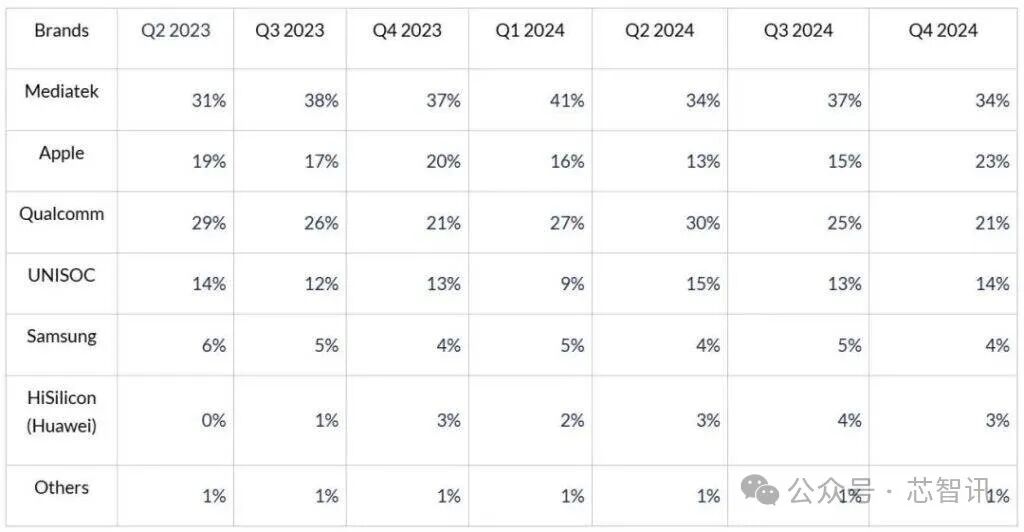
Task: Select the Q2 2023 column header
Action: (x=176, y=31)
